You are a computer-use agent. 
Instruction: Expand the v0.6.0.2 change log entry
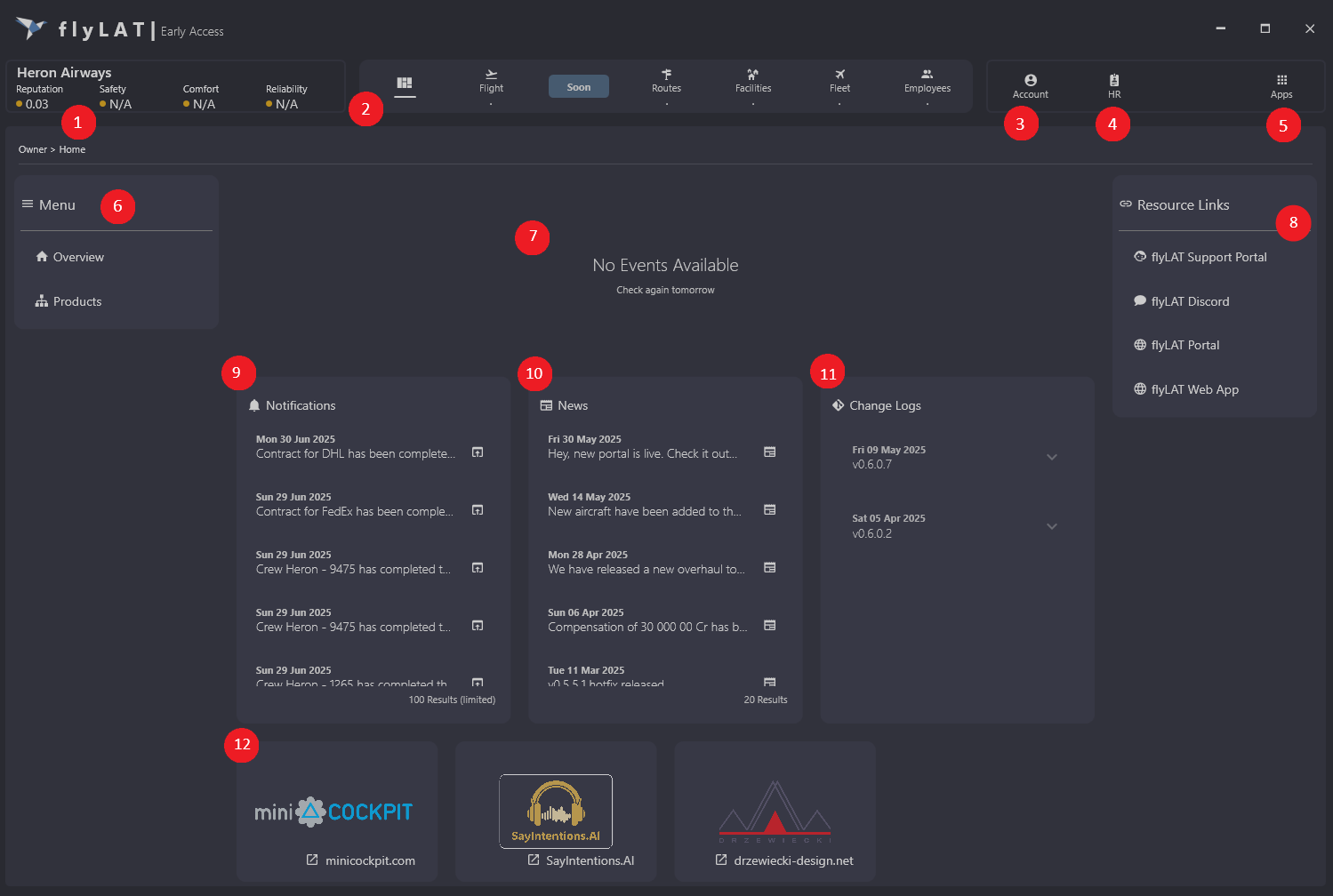1051,526
